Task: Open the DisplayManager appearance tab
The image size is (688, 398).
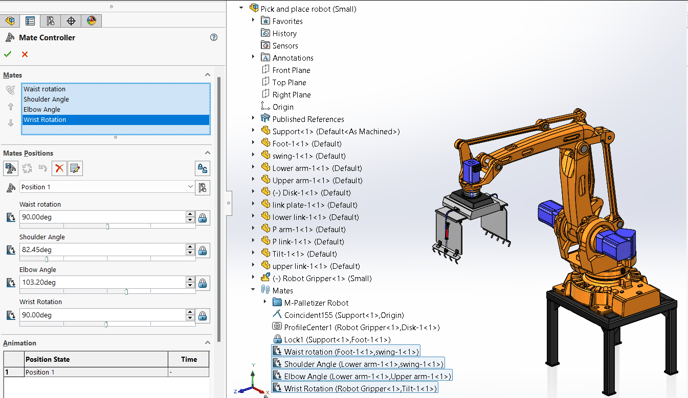Action: 91,21
